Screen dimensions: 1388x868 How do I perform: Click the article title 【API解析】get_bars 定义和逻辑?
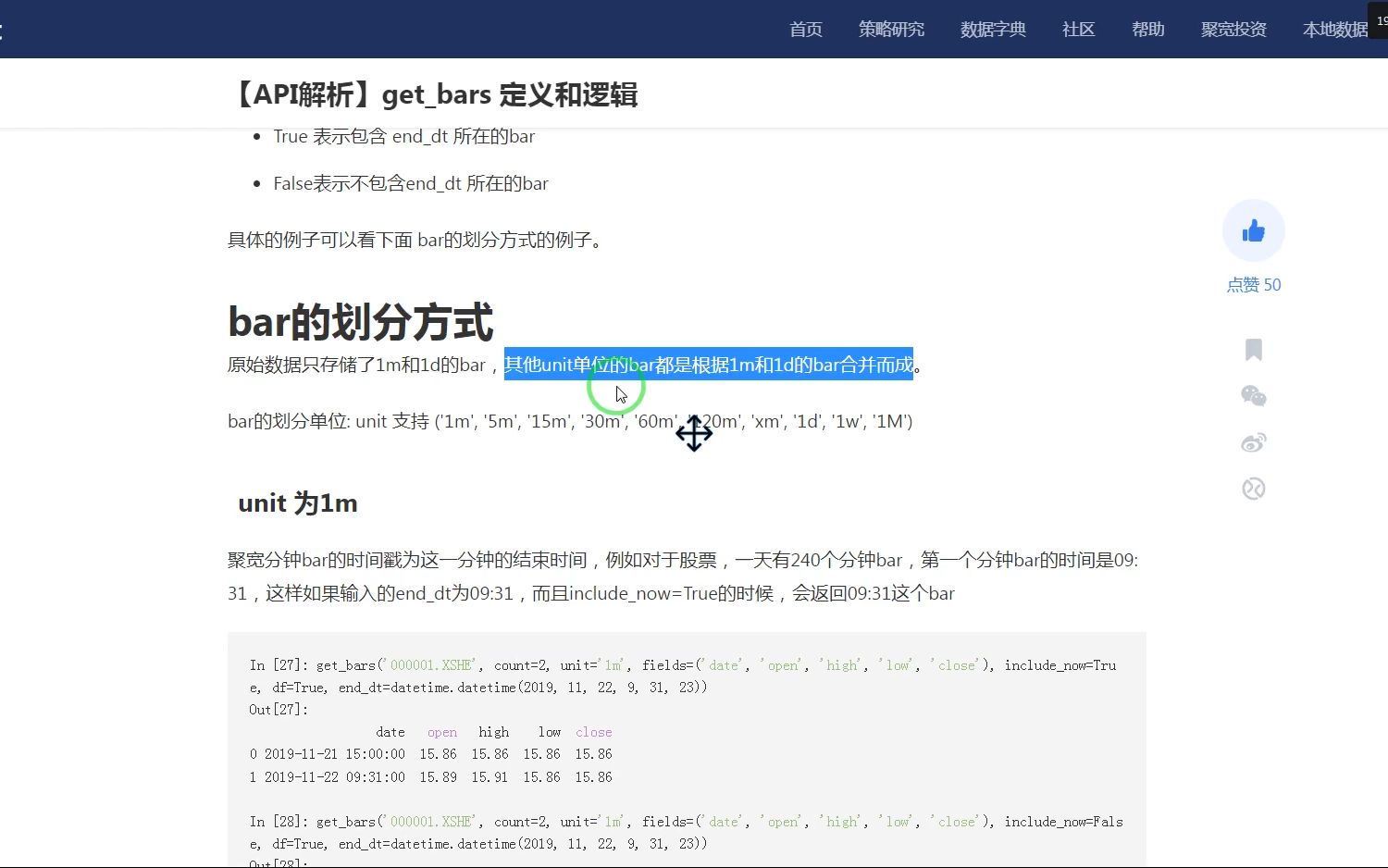433,94
